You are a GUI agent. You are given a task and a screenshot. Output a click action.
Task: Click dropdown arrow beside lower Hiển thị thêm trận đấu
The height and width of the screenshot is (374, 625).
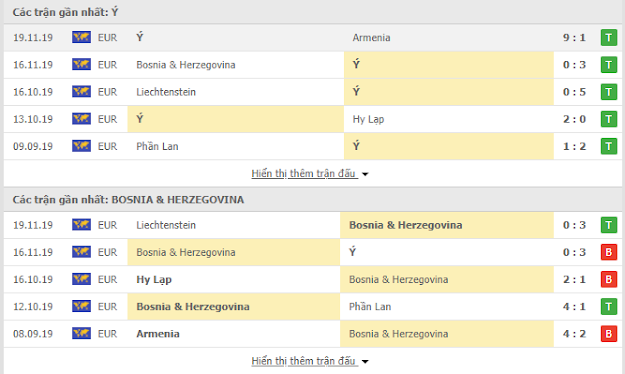click(365, 362)
